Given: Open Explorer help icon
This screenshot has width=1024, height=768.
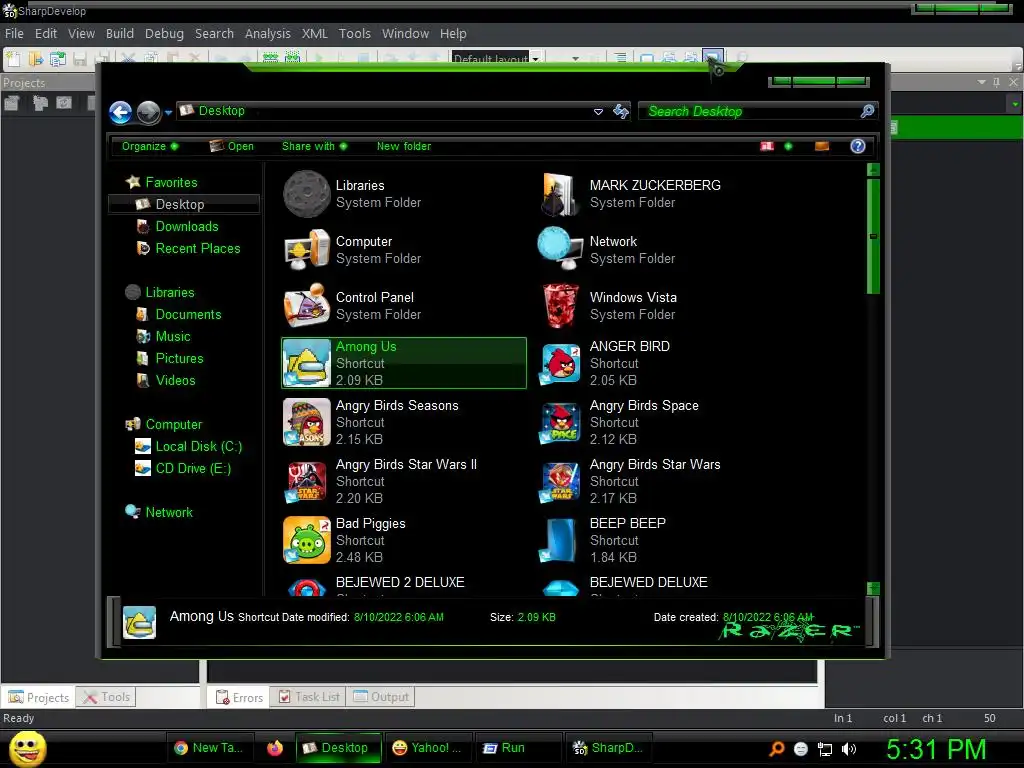Looking at the screenshot, I should (857, 146).
